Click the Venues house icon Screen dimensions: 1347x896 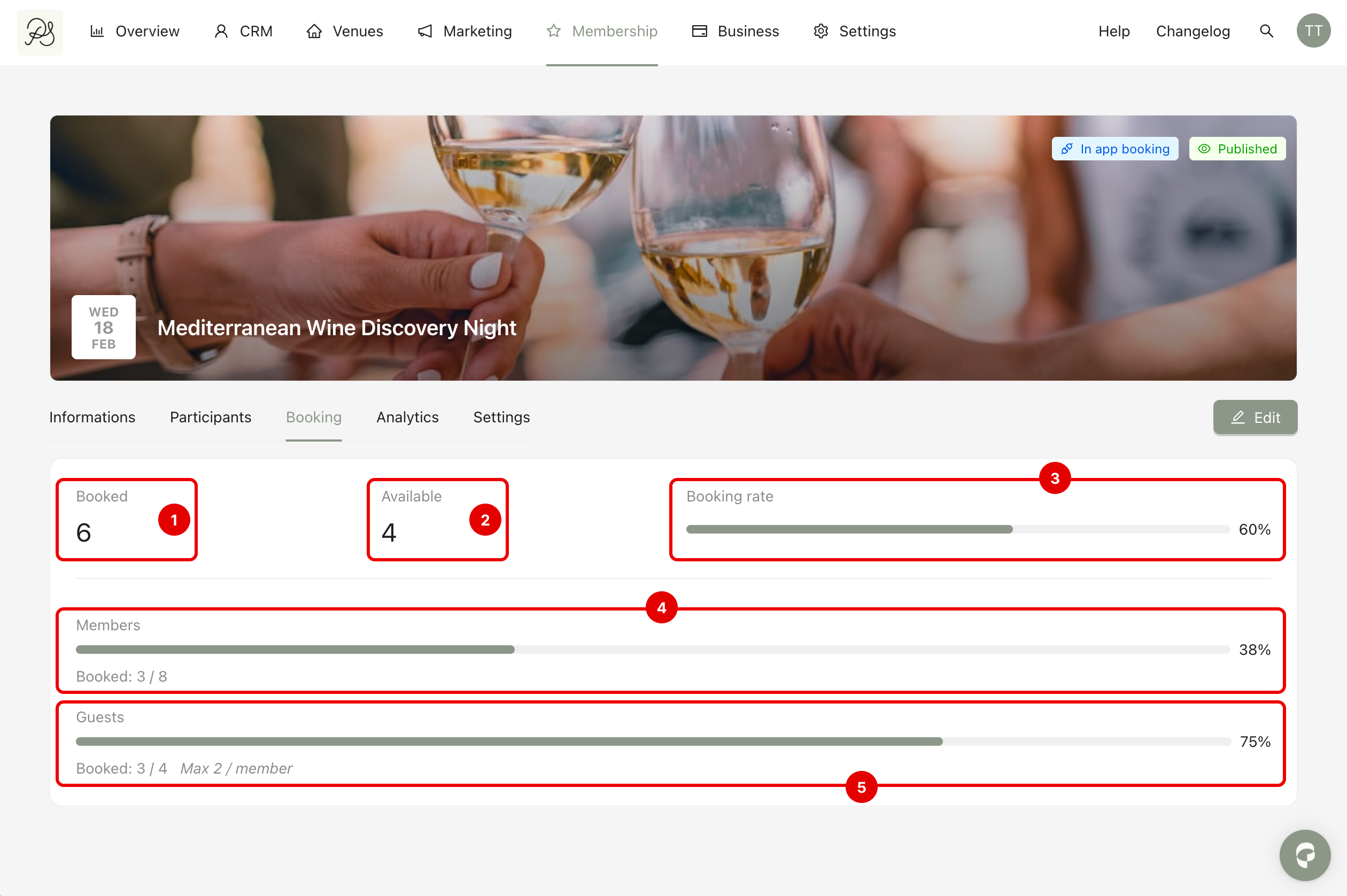(314, 32)
